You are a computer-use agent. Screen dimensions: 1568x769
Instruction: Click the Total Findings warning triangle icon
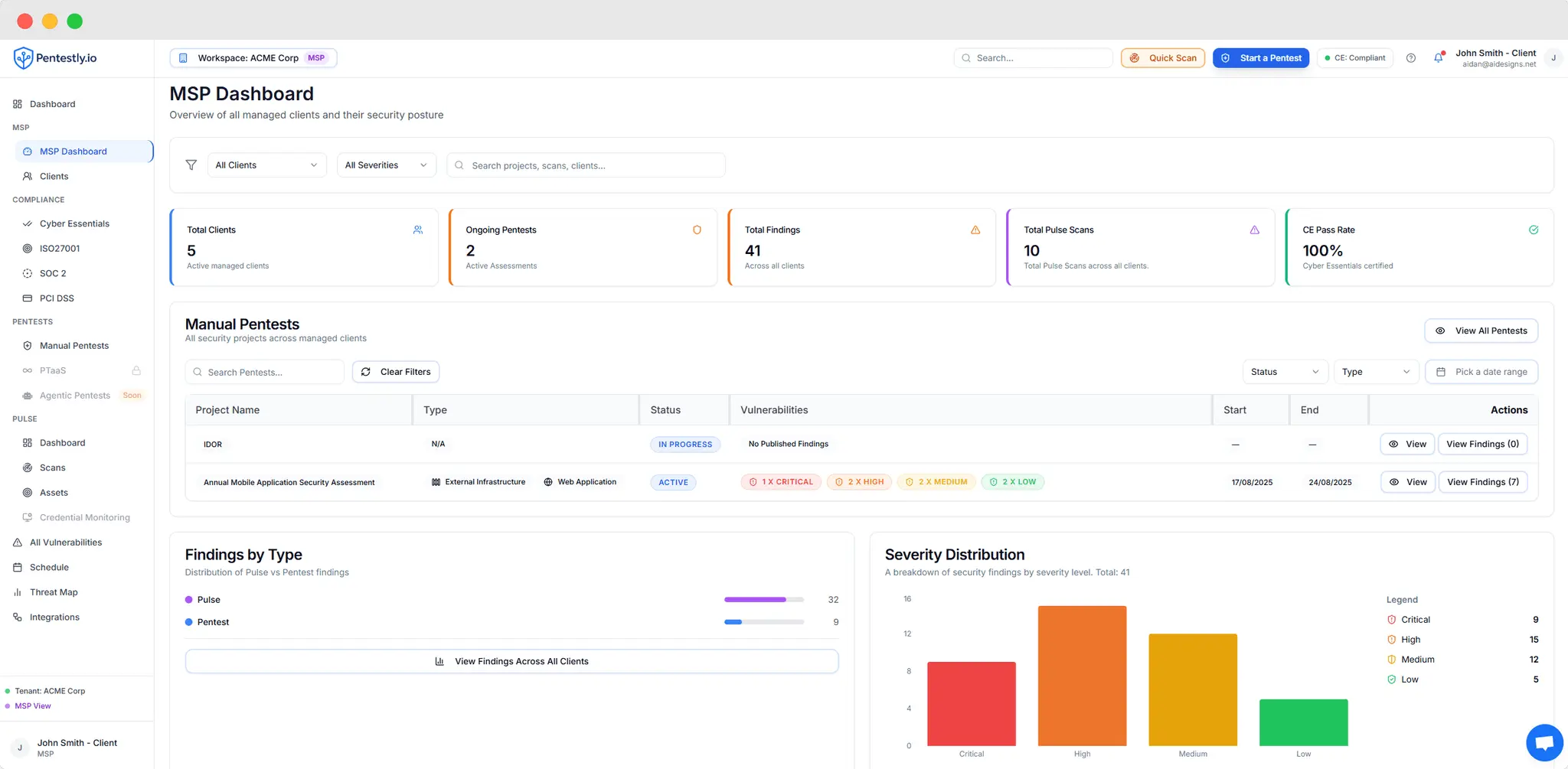(x=975, y=230)
